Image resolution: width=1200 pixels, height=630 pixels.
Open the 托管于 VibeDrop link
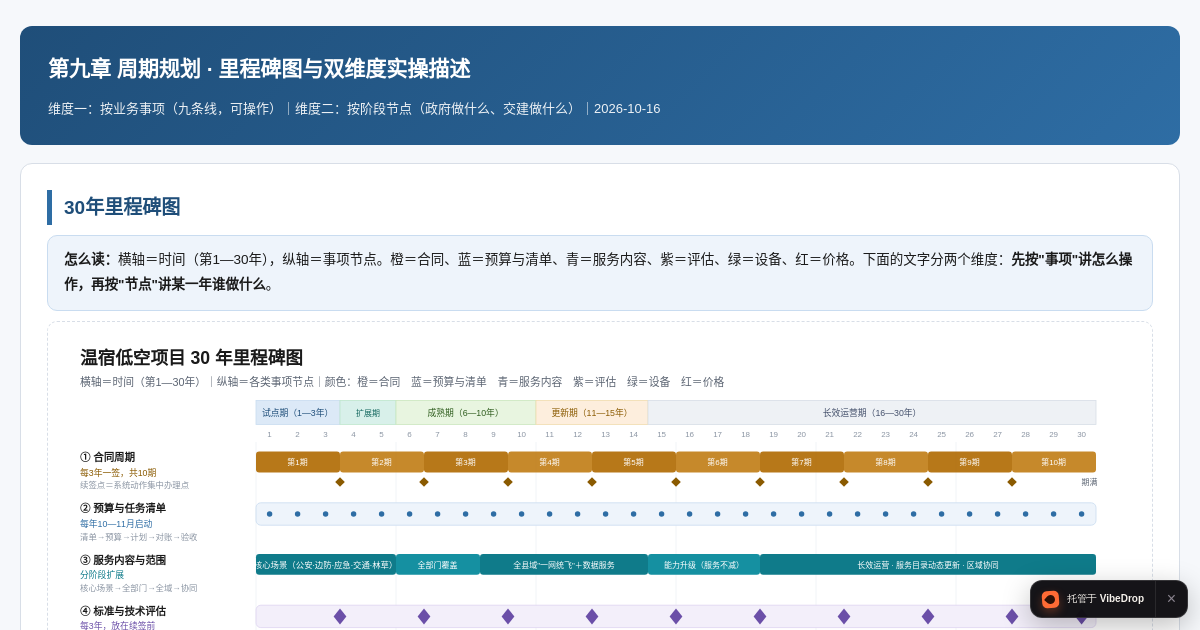(1105, 599)
